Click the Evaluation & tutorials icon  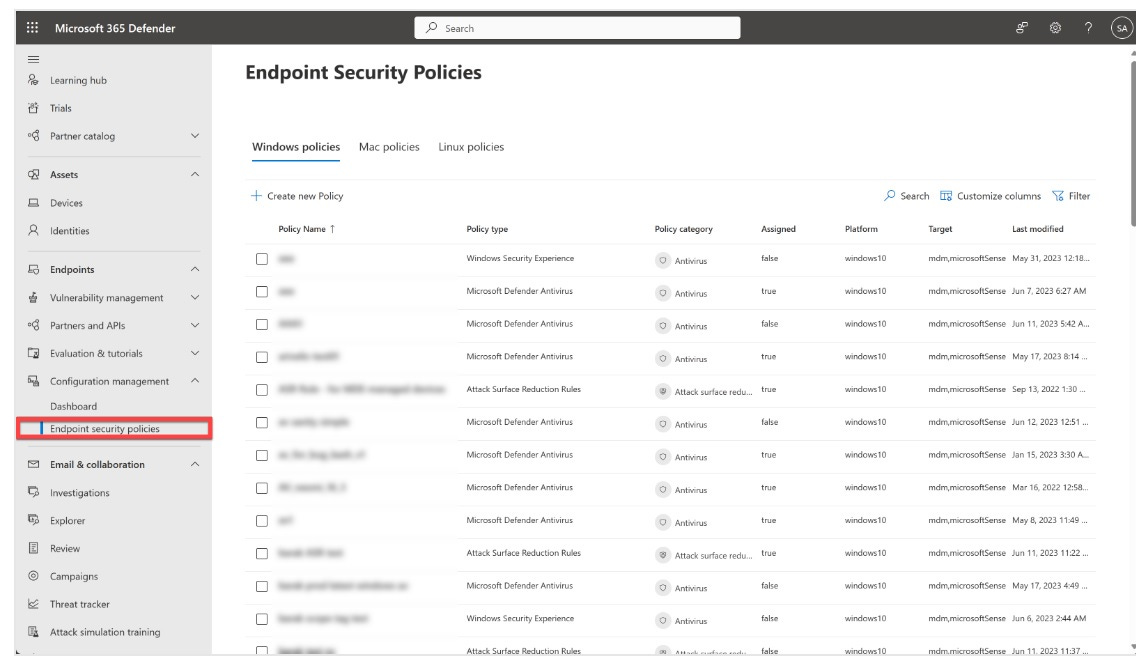[33, 353]
